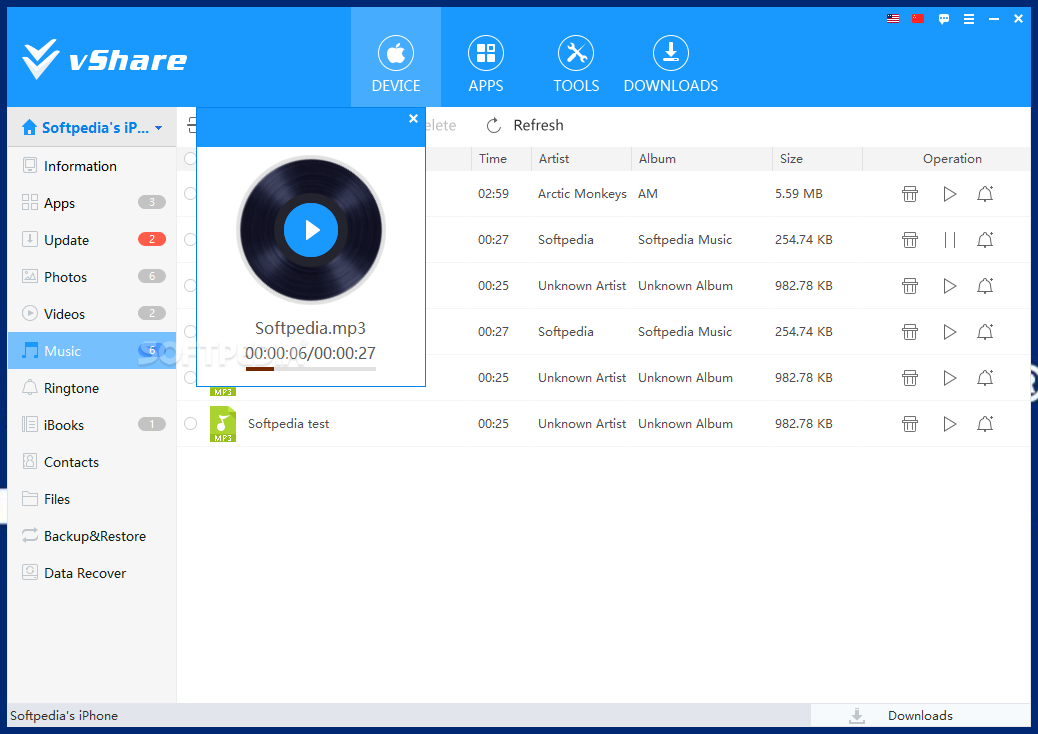Delete the Softpedia test song
Screen dimensions: 1038x734
click(x=910, y=424)
